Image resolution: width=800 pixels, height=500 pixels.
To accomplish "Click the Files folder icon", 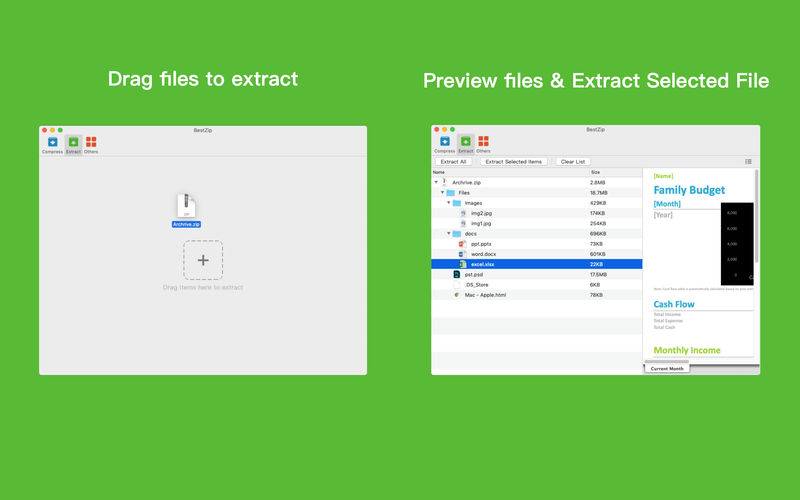I will coord(451,193).
